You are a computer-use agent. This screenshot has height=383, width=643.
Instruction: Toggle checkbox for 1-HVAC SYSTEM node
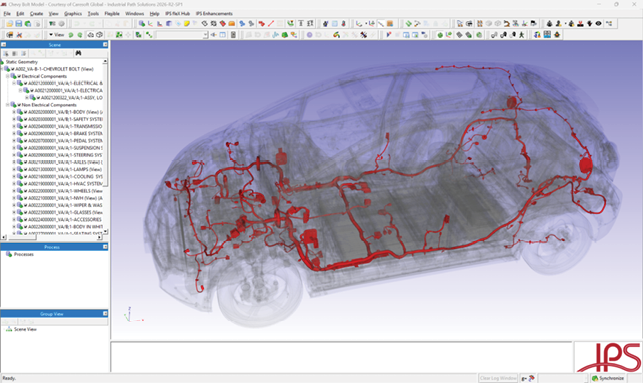click(25, 184)
